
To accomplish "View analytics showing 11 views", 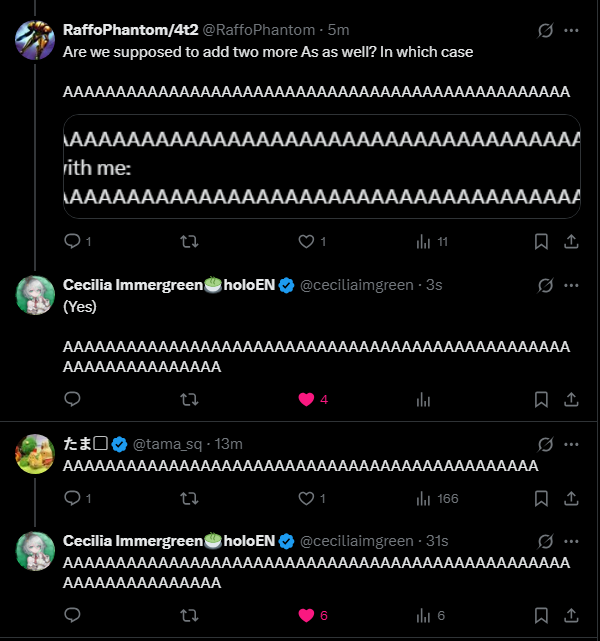I will [432, 242].
